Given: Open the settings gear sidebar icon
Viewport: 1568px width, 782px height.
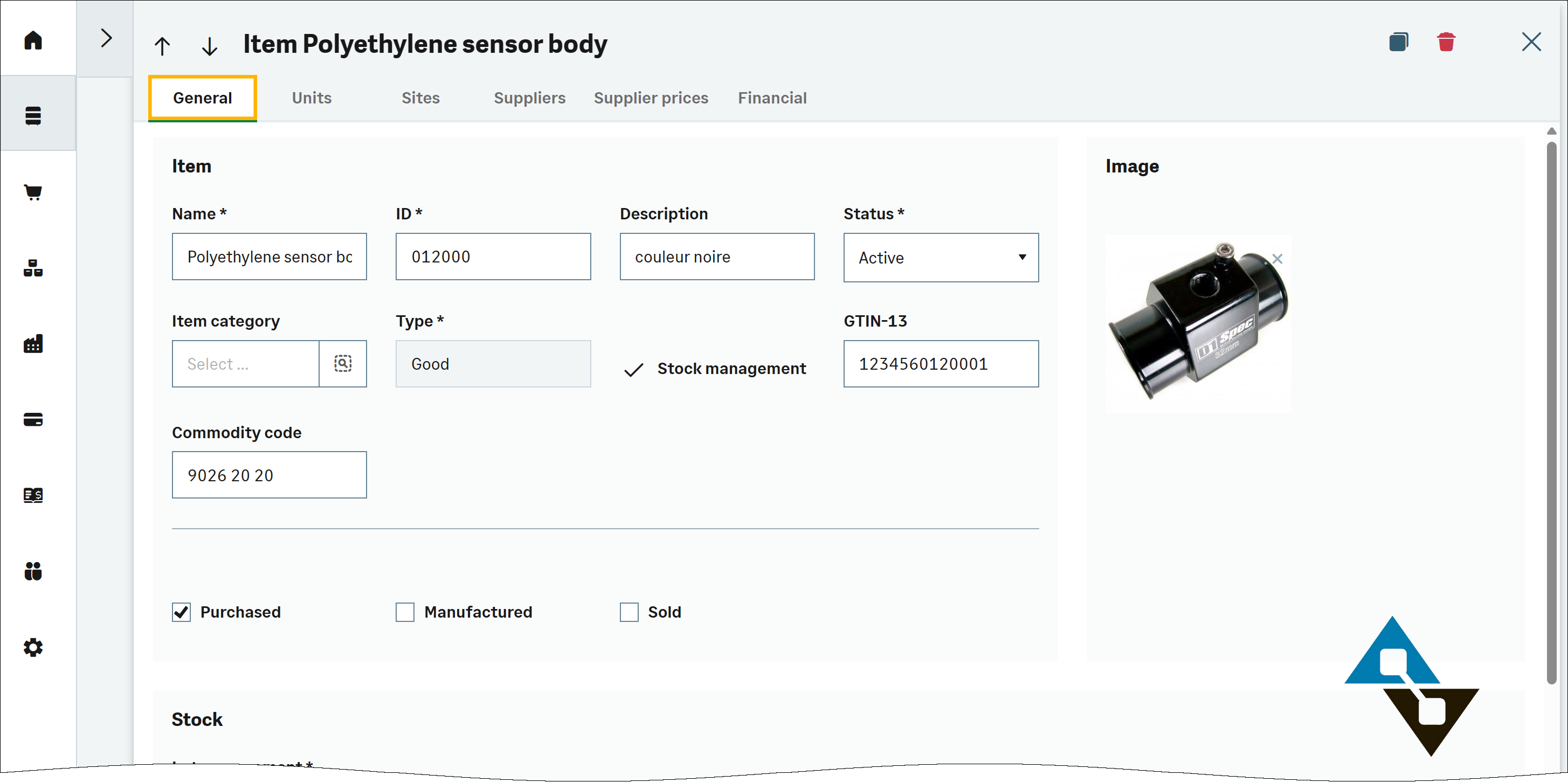Looking at the screenshot, I should [33, 647].
